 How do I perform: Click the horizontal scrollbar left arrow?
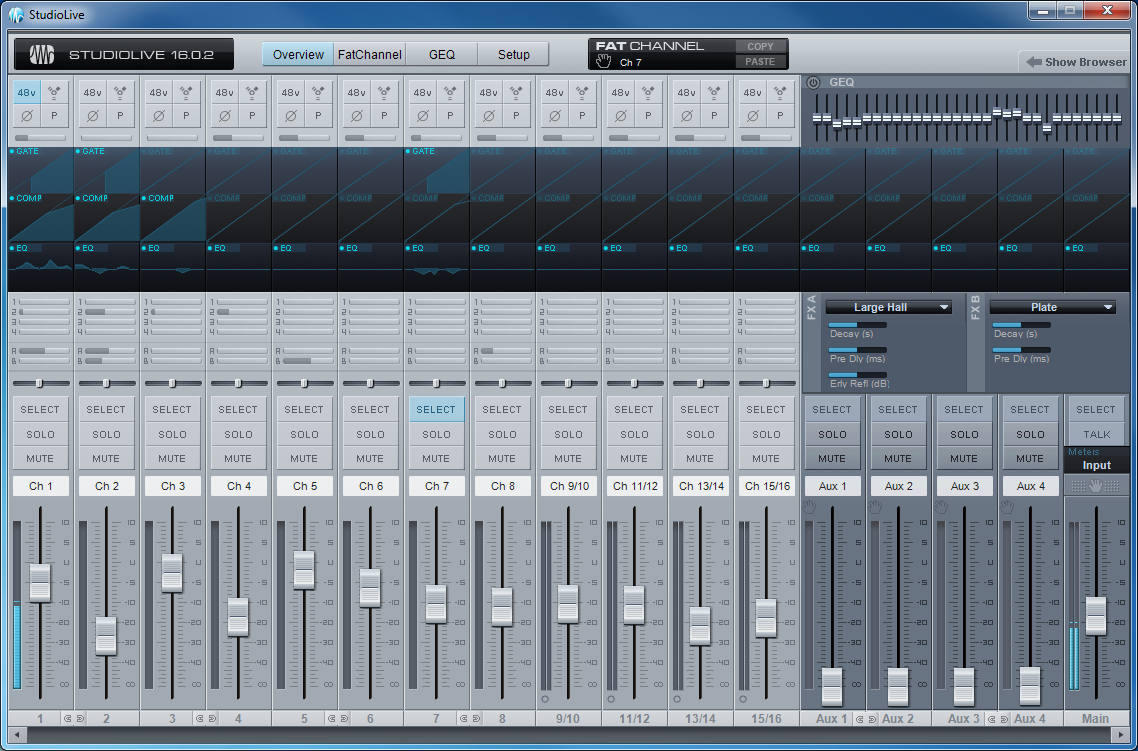point(15,735)
